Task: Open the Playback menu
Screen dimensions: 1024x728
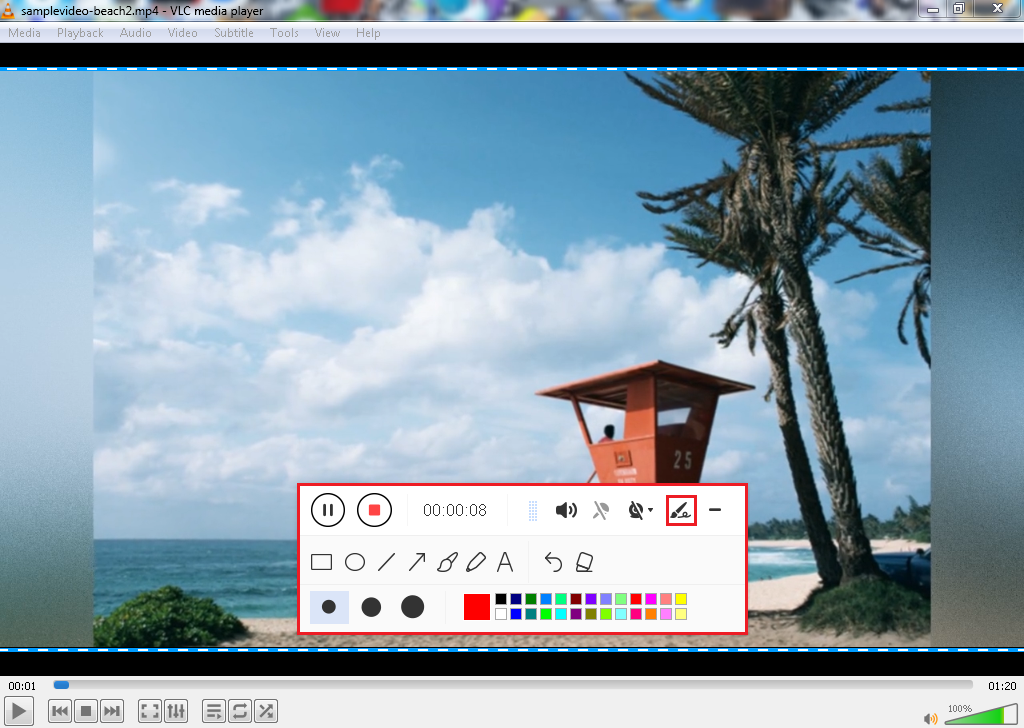Action: (79, 32)
